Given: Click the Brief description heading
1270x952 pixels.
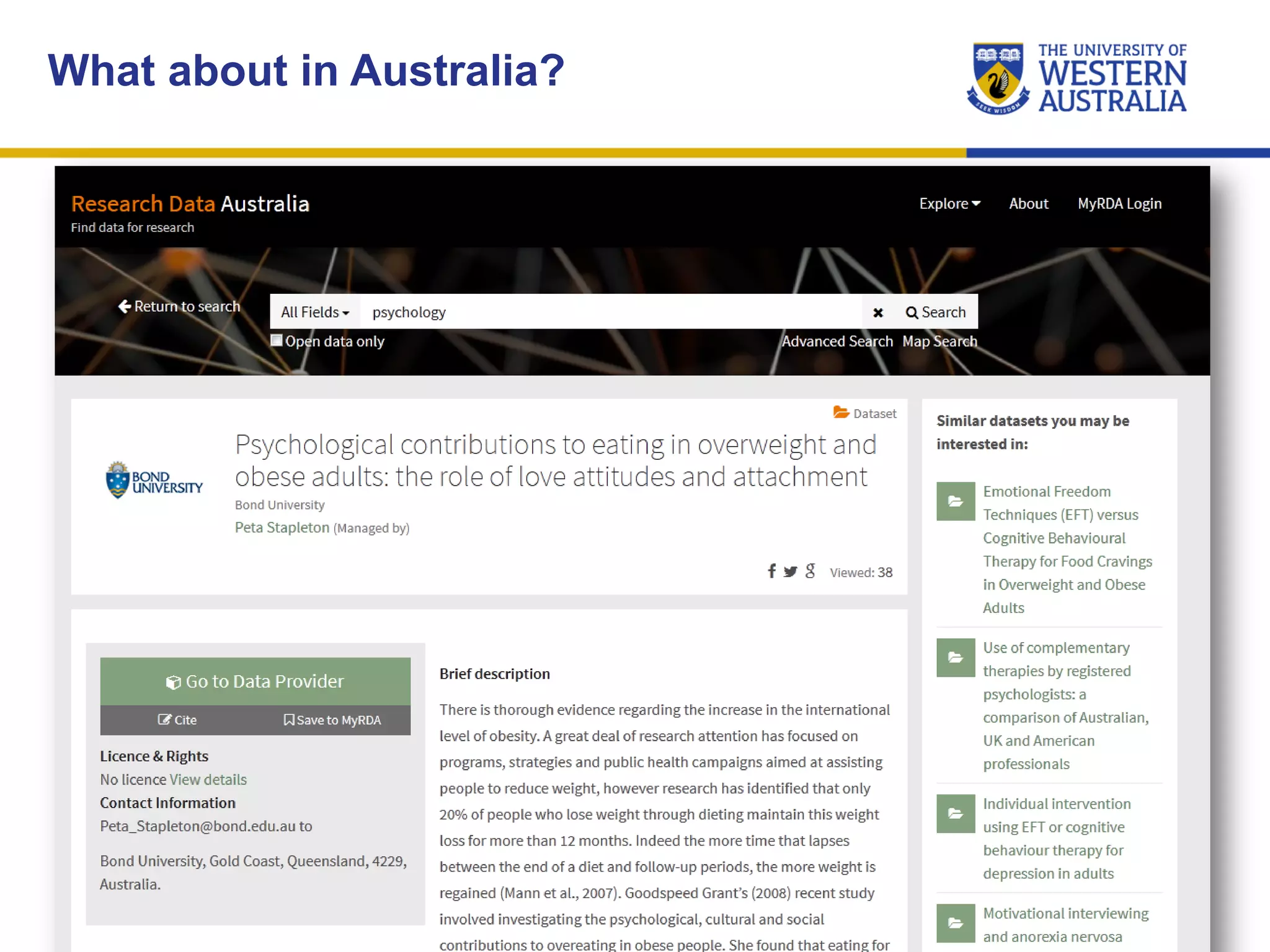Looking at the screenshot, I should click(x=495, y=674).
